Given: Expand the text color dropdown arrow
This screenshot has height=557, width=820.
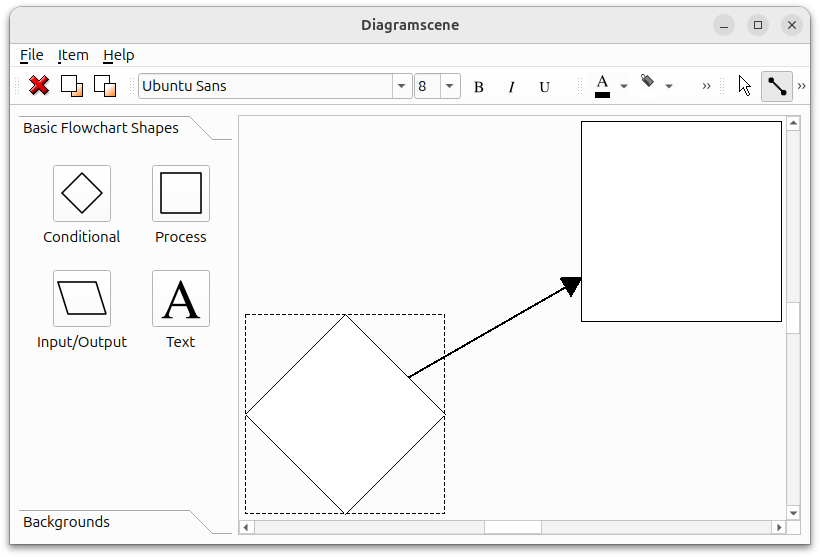Looking at the screenshot, I should (624, 87).
